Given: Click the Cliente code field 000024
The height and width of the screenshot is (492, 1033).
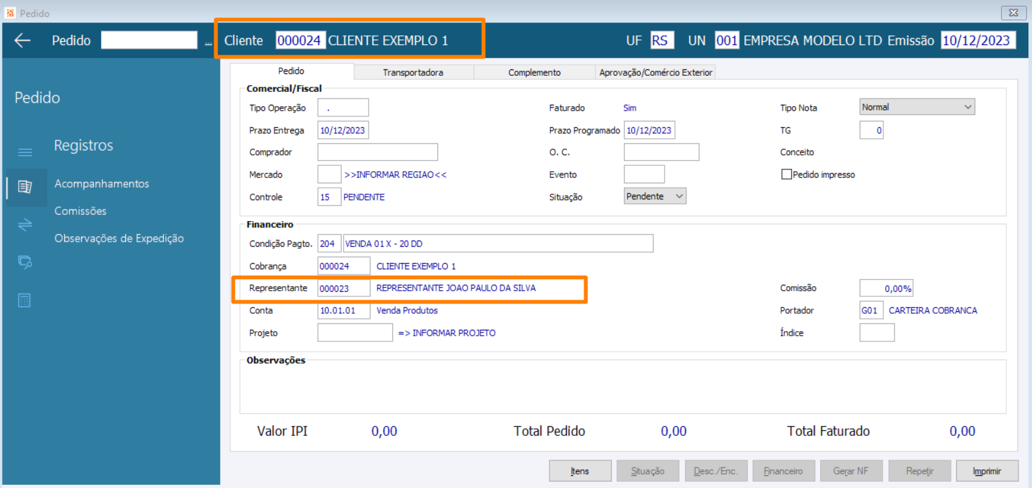Looking at the screenshot, I should click(x=300, y=40).
